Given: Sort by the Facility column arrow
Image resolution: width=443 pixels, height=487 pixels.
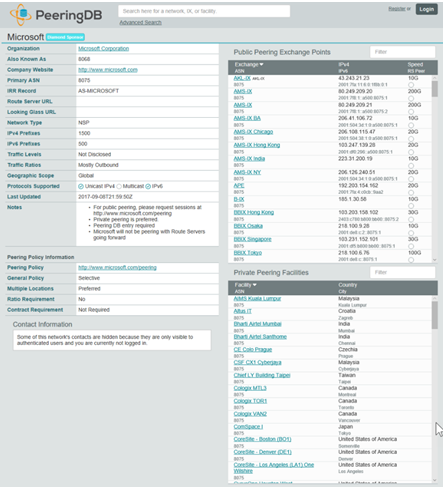Looking at the screenshot, I should click(x=255, y=285).
